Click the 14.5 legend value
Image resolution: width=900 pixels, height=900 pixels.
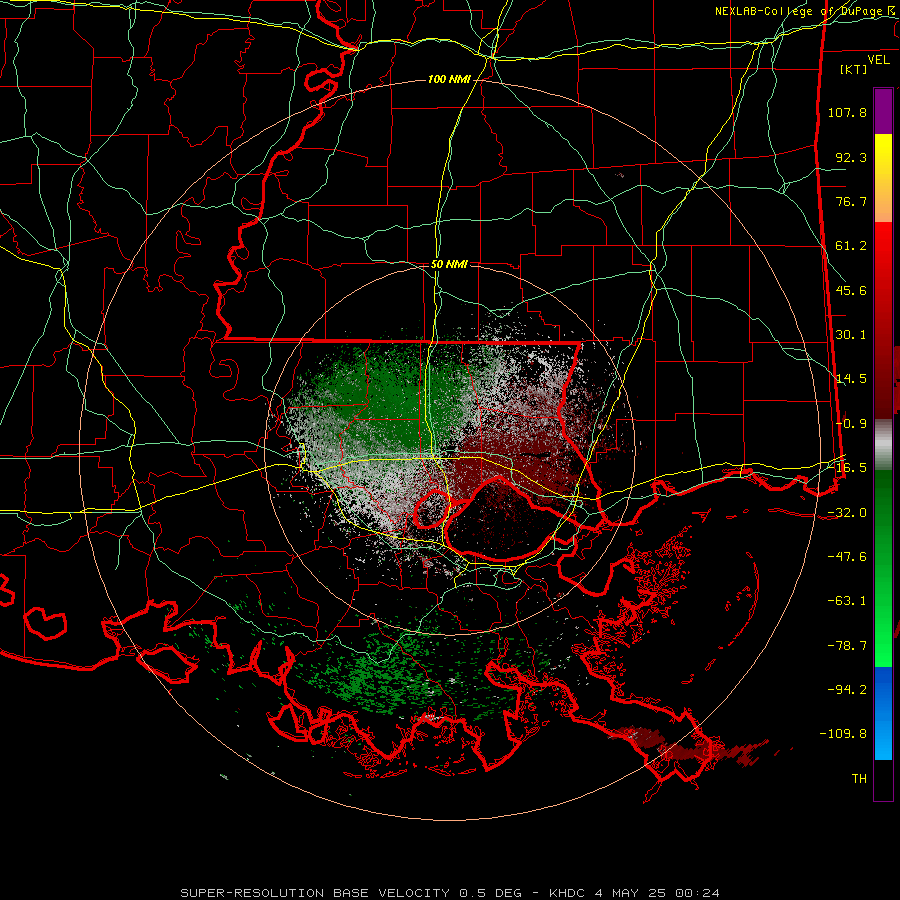851,379
